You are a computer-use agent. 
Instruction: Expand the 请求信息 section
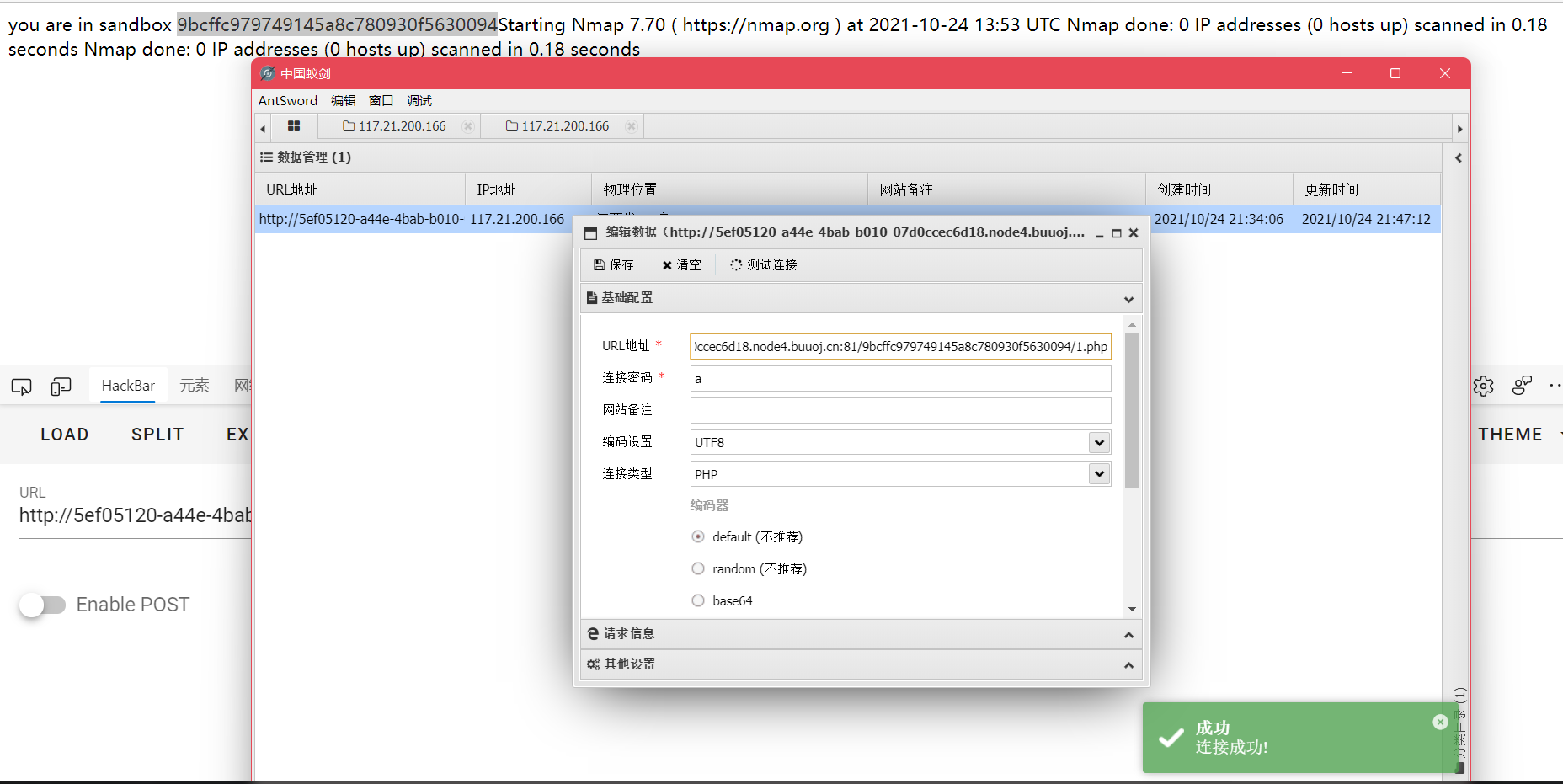pyautogui.click(x=1128, y=635)
